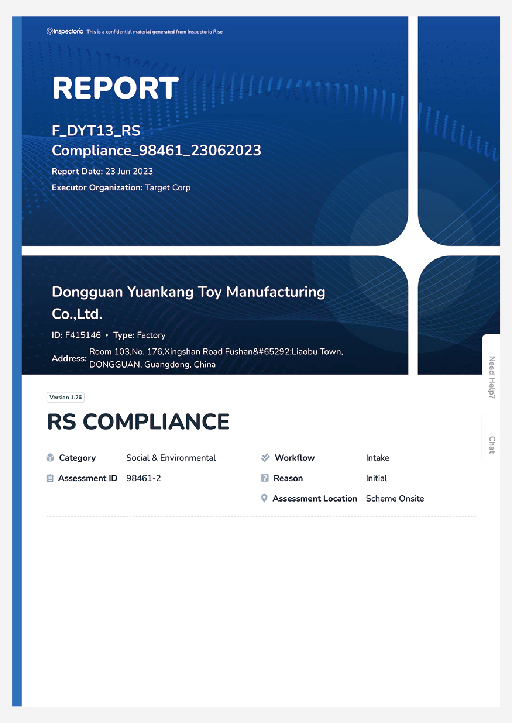The width and height of the screenshot is (512, 723).
Task: Click the Workflow checkmark icon
Action: [265, 458]
